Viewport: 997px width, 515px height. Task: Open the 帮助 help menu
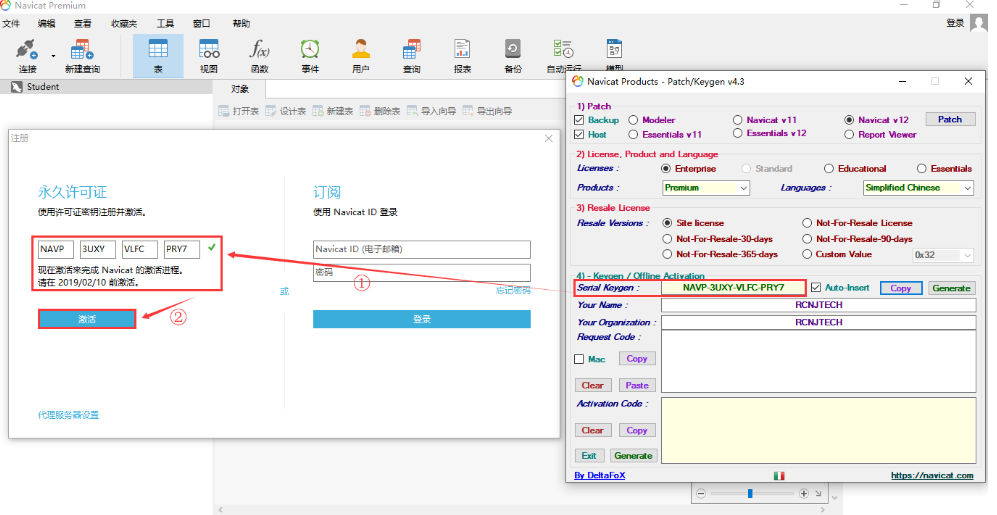pyautogui.click(x=241, y=24)
